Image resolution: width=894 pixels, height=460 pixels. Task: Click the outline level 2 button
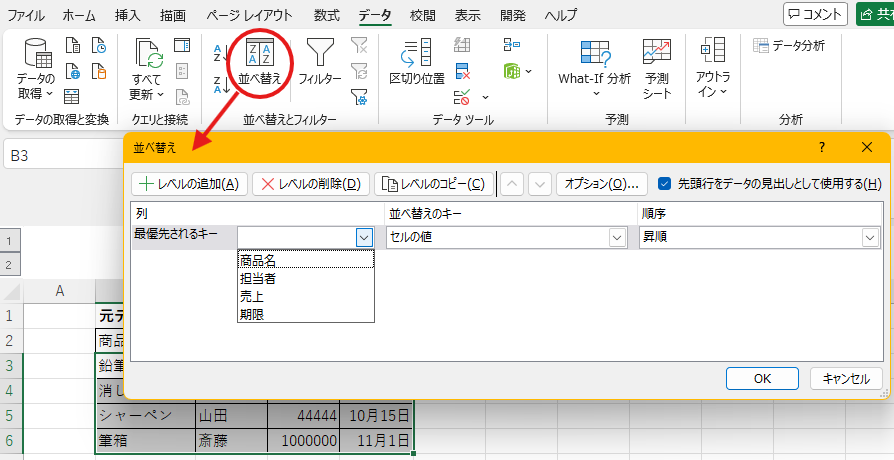[9, 265]
